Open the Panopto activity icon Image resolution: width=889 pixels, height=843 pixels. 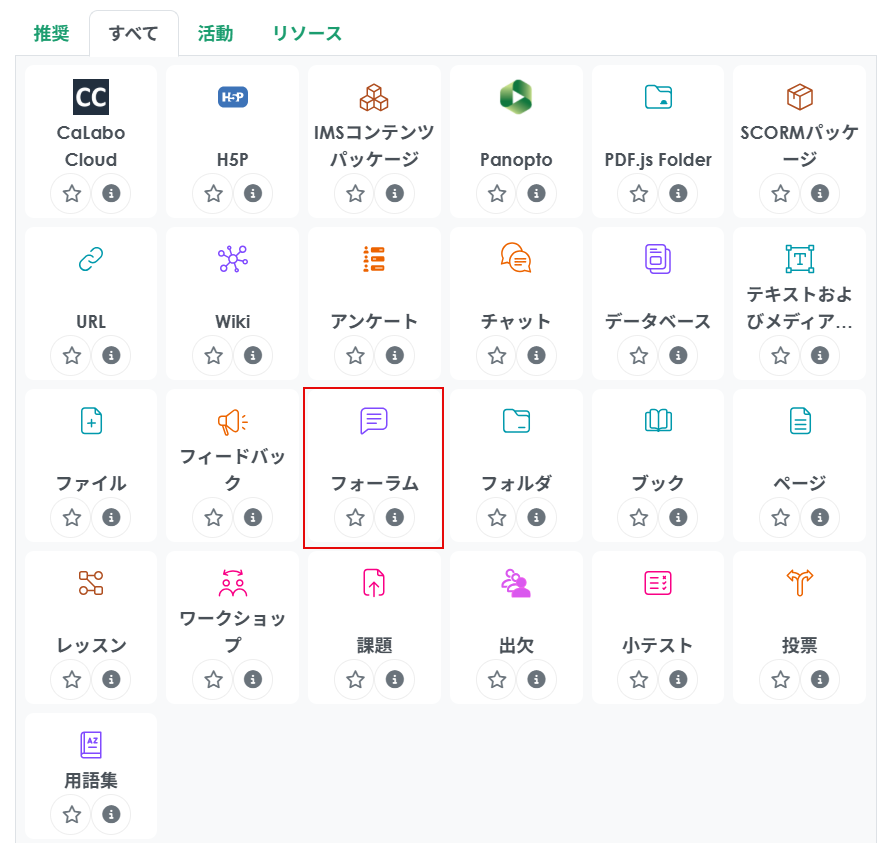(515, 97)
